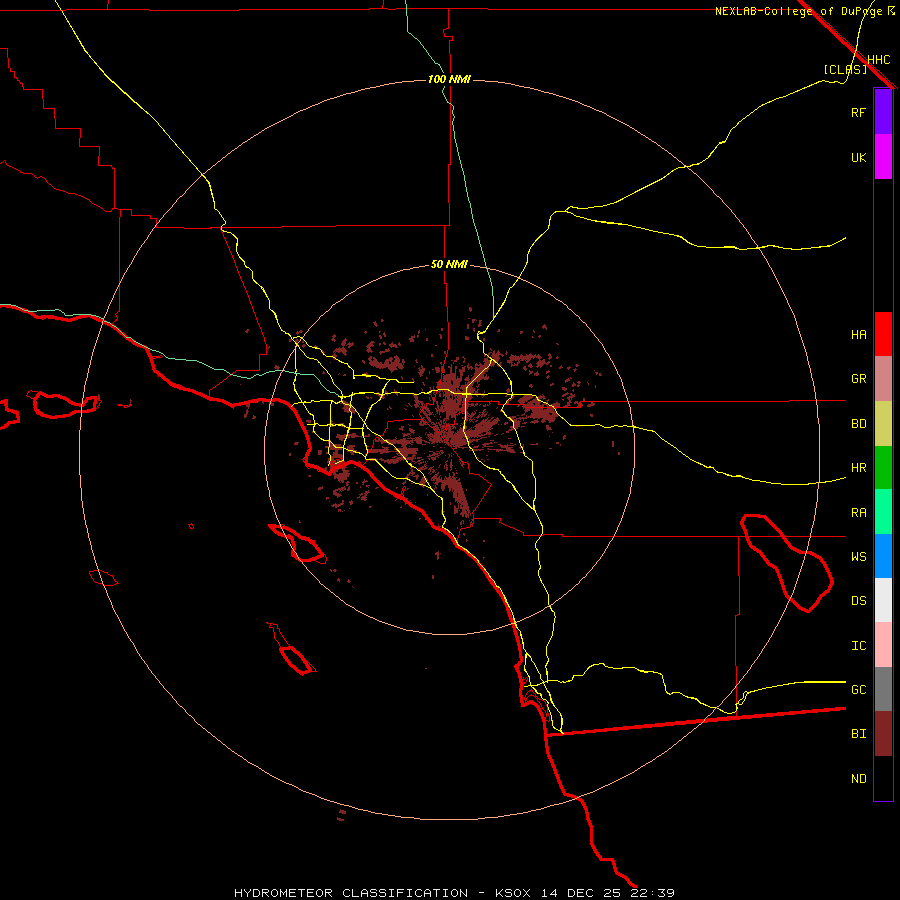Click the GC gray legend swatch
Screen dimensions: 900x900
883,689
